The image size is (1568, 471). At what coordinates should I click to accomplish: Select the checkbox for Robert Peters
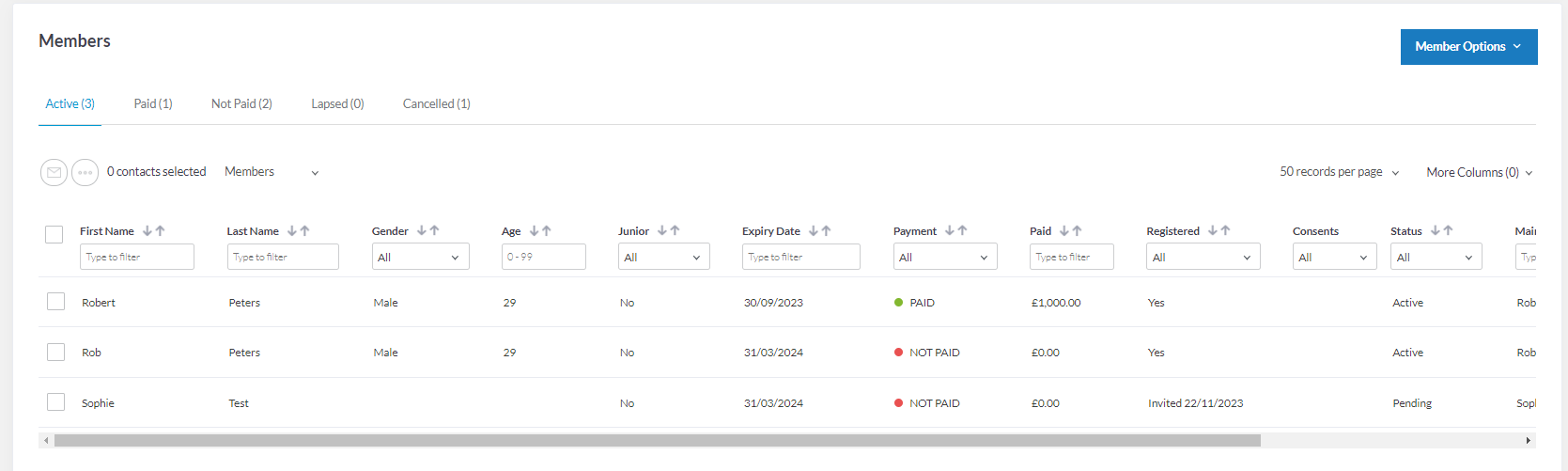click(x=56, y=302)
